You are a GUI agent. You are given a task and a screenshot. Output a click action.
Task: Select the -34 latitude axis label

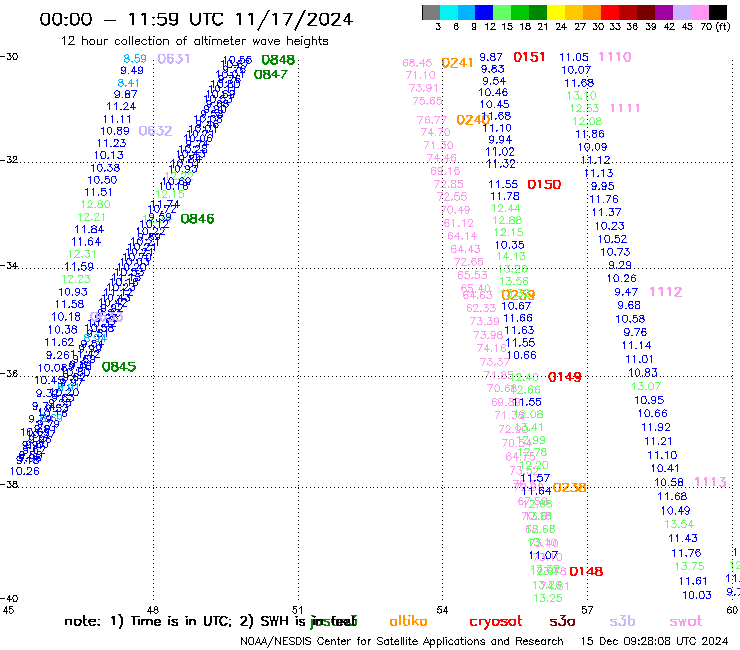pos(9,265)
